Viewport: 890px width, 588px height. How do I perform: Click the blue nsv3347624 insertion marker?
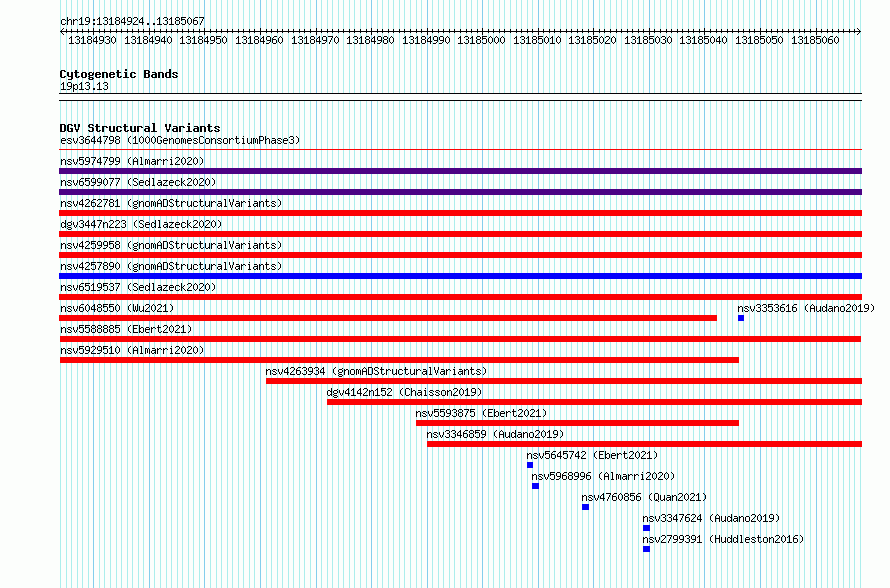[646, 528]
